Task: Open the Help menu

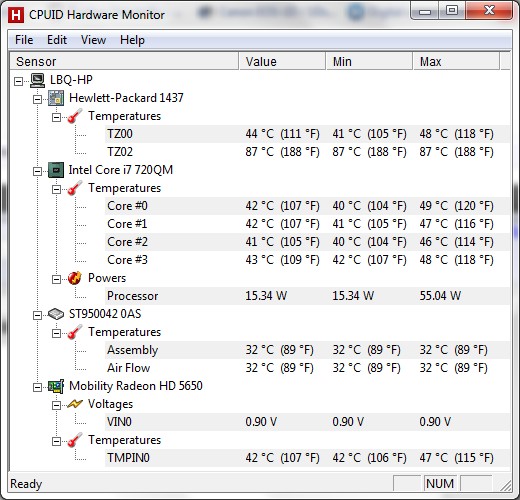Action: click(x=132, y=40)
